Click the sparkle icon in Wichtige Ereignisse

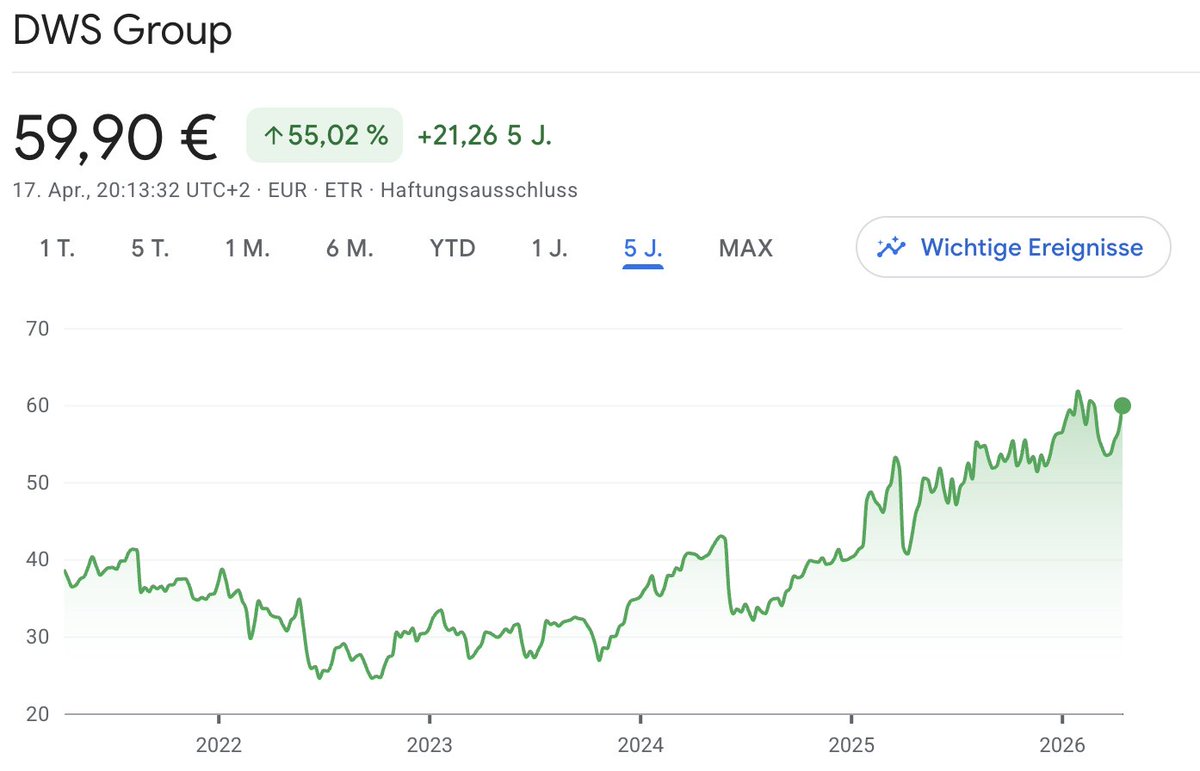(x=891, y=247)
